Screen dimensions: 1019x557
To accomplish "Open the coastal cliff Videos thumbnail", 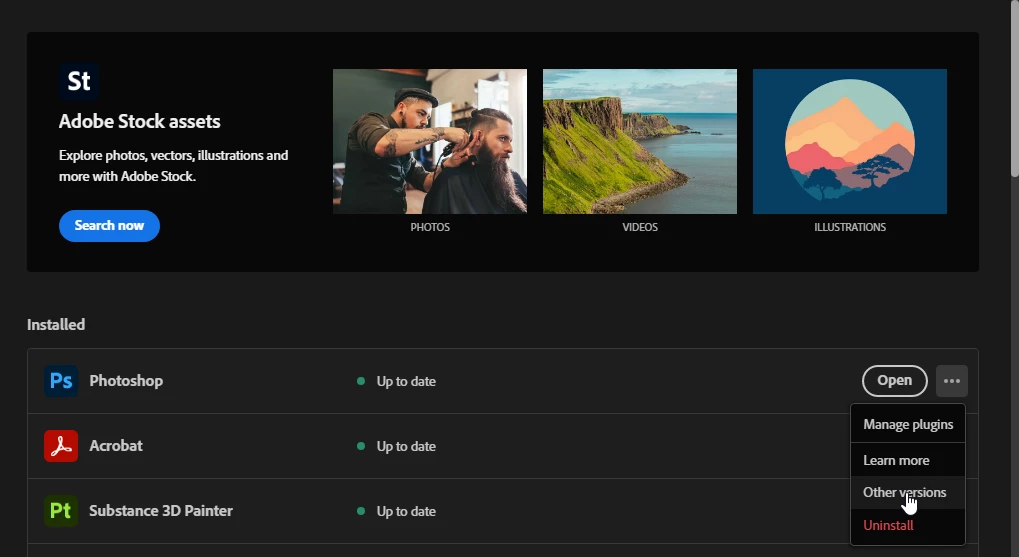I will pos(639,141).
